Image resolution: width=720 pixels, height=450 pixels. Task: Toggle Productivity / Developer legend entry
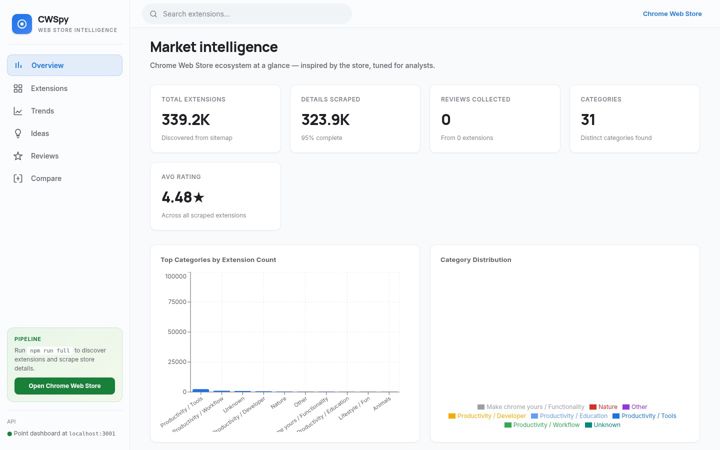[487, 416]
